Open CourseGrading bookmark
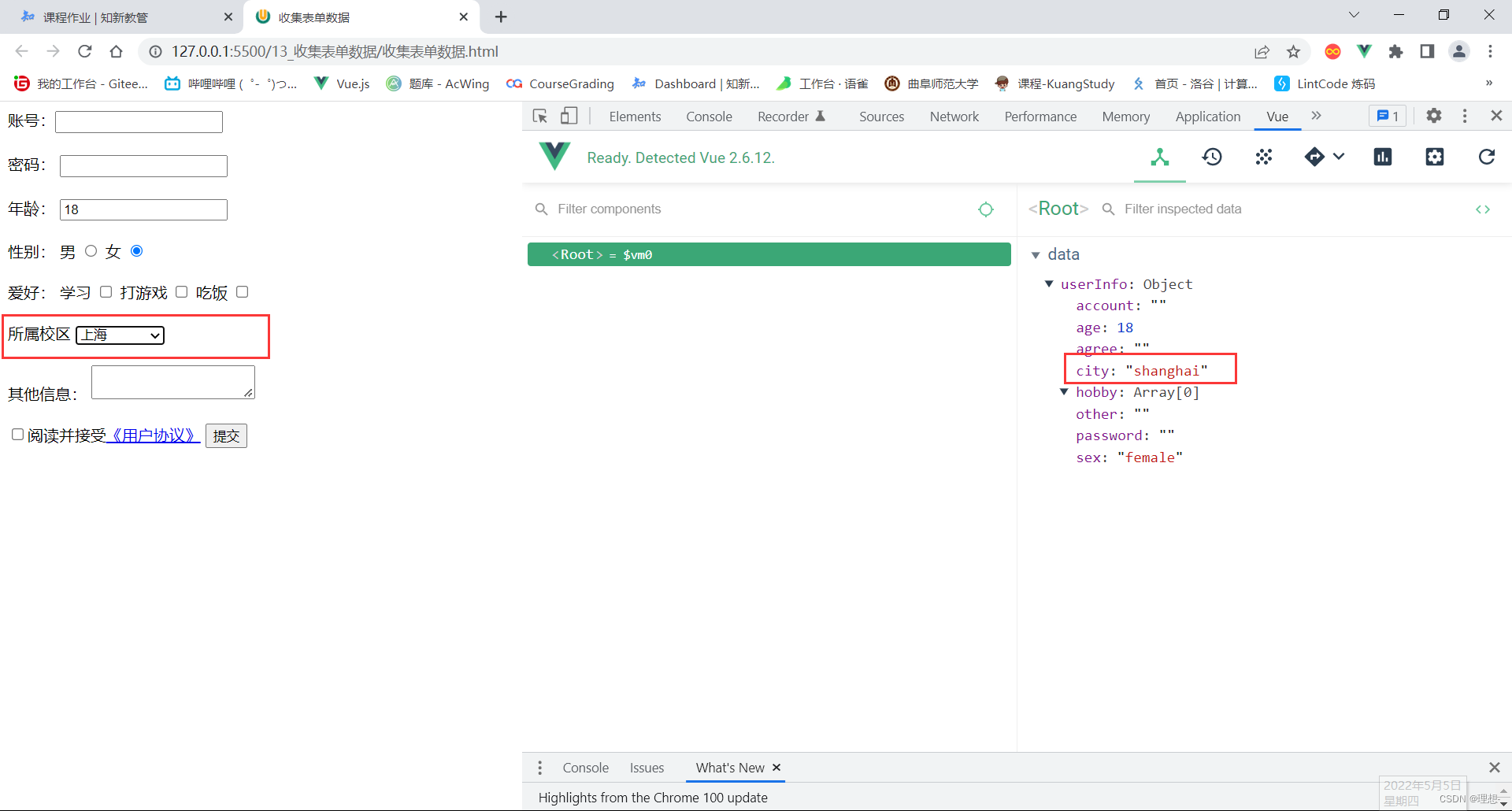The image size is (1512, 811). tap(560, 83)
